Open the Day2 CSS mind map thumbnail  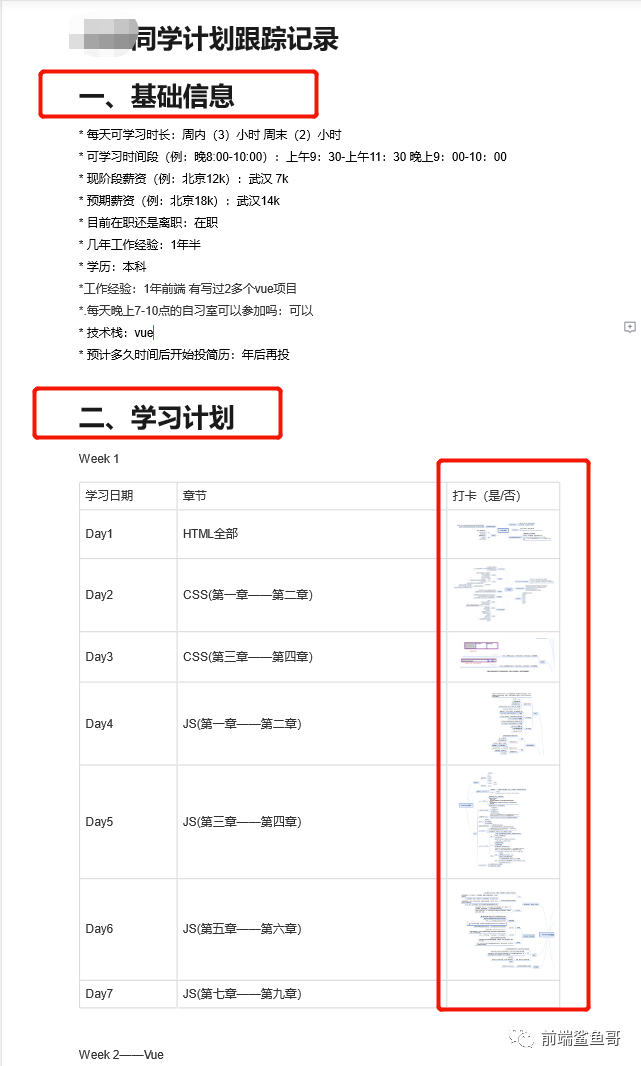[x=504, y=594]
